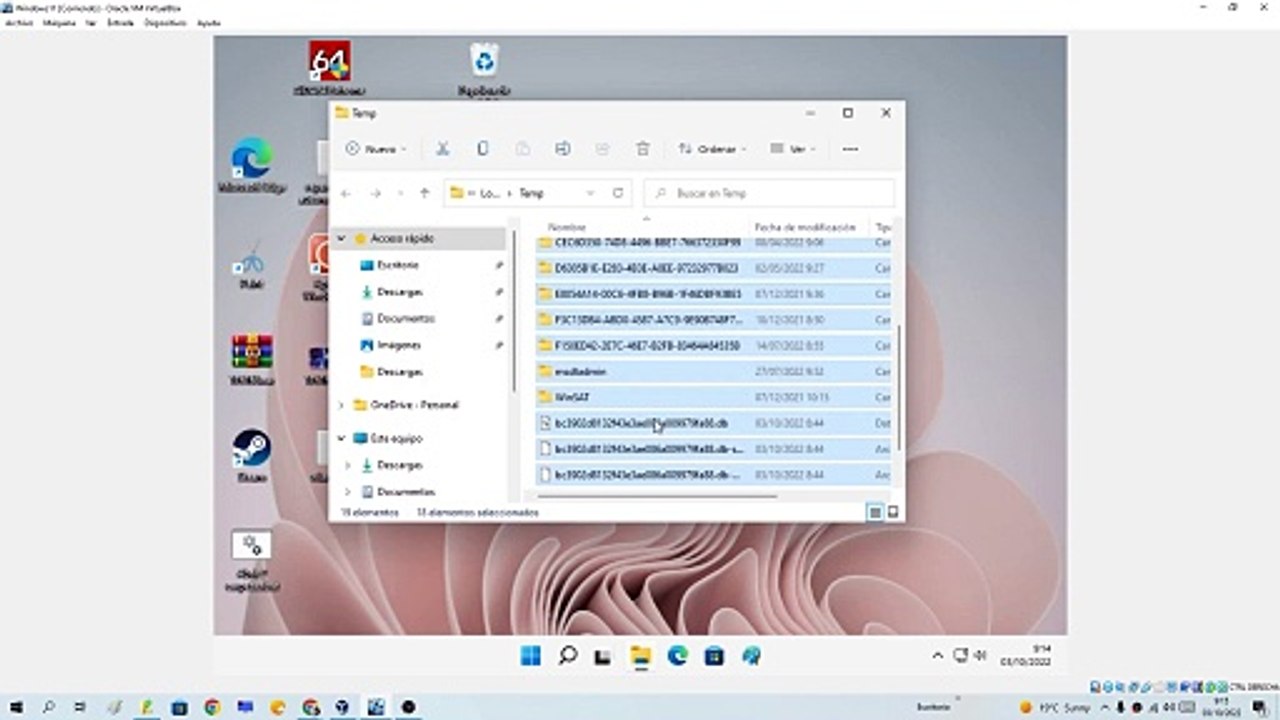The height and width of the screenshot is (720, 1280).
Task: Cut the selected items with the scissors icon
Action: coord(441,149)
